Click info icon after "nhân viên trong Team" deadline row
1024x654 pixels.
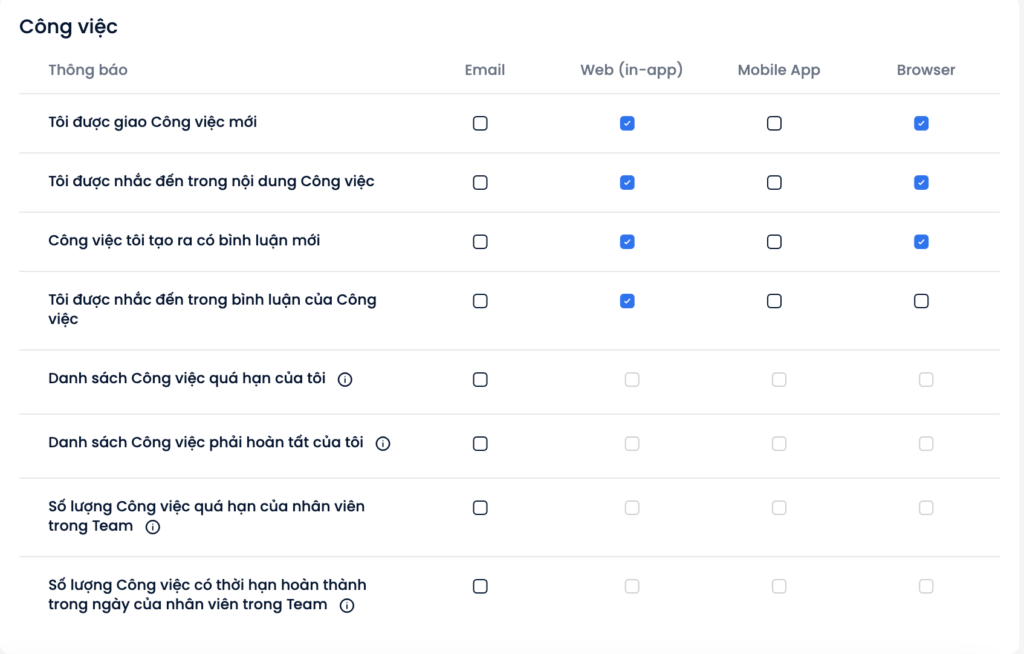[347, 606]
